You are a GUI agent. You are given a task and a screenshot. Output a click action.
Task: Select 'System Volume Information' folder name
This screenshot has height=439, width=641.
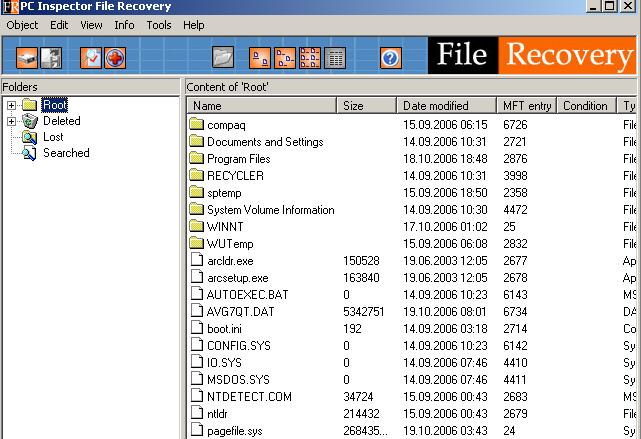(x=271, y=210)
